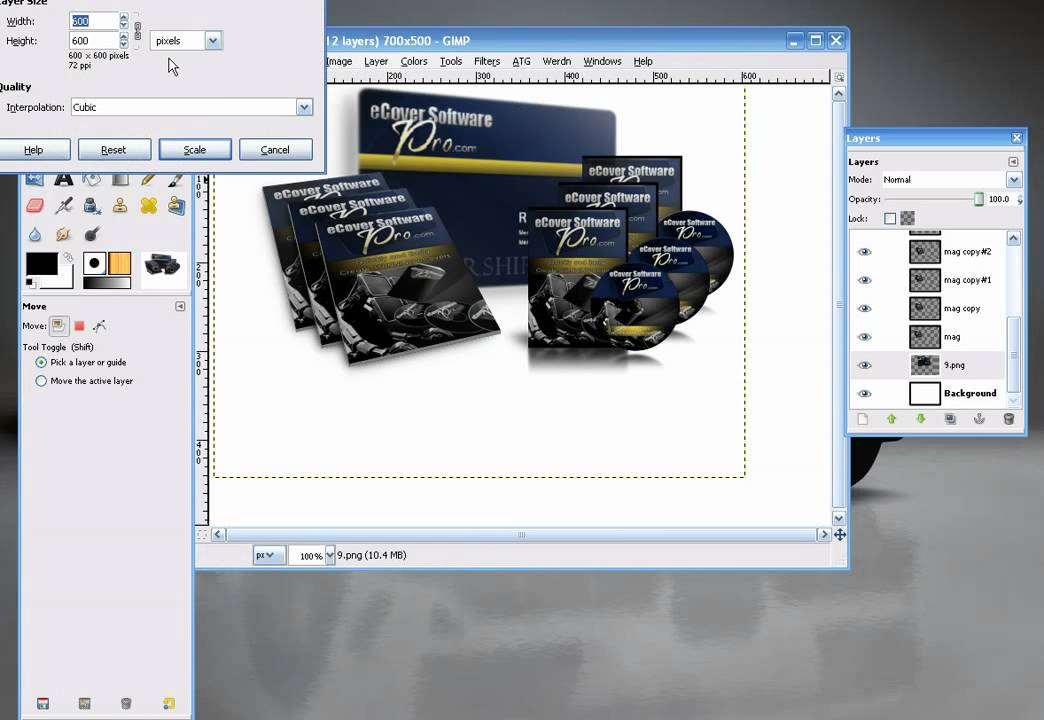Viewport: 1044px width, 720px height.
Task: Select the Eraser tool
Action: [35, 206]
